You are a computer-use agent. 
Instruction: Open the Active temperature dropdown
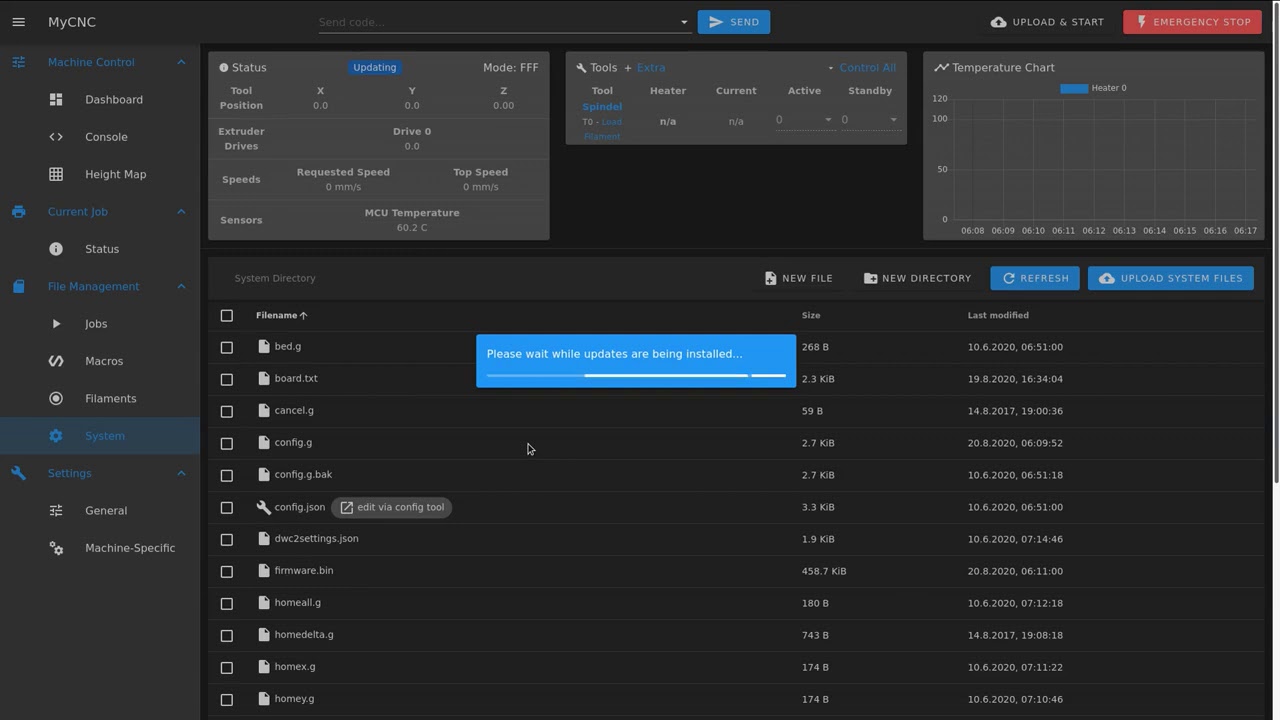click(828, 120)
